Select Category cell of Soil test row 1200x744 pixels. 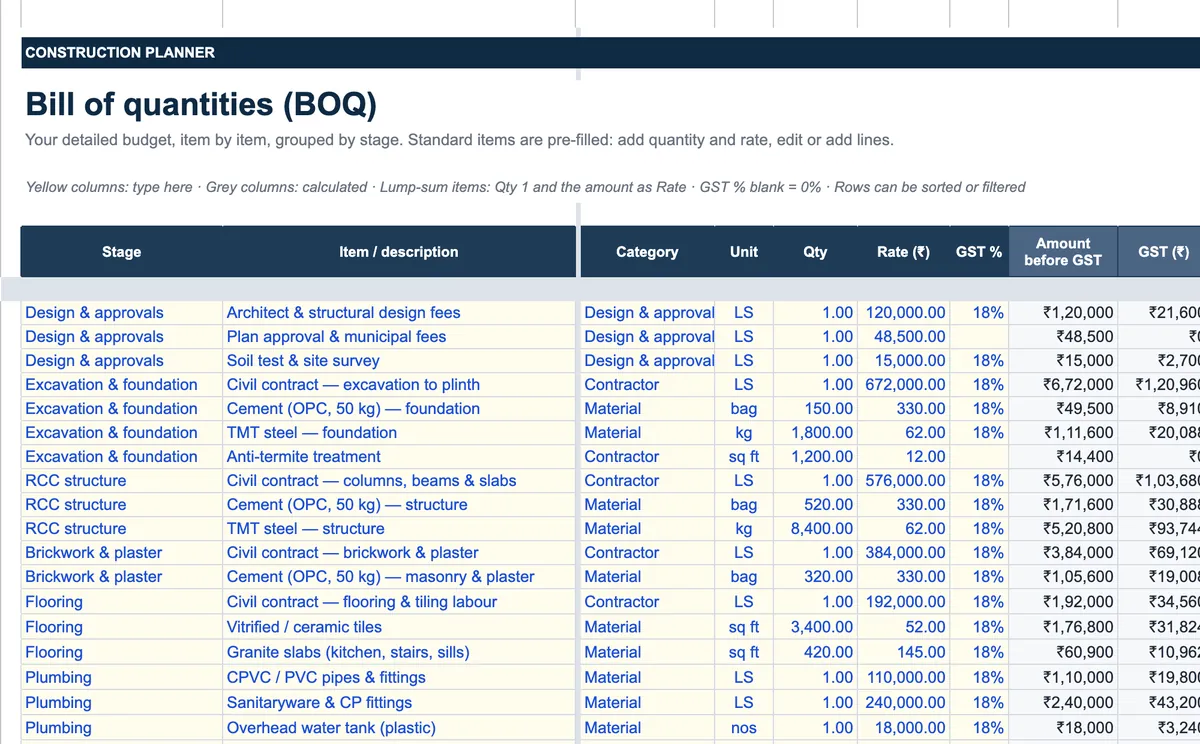647,361
